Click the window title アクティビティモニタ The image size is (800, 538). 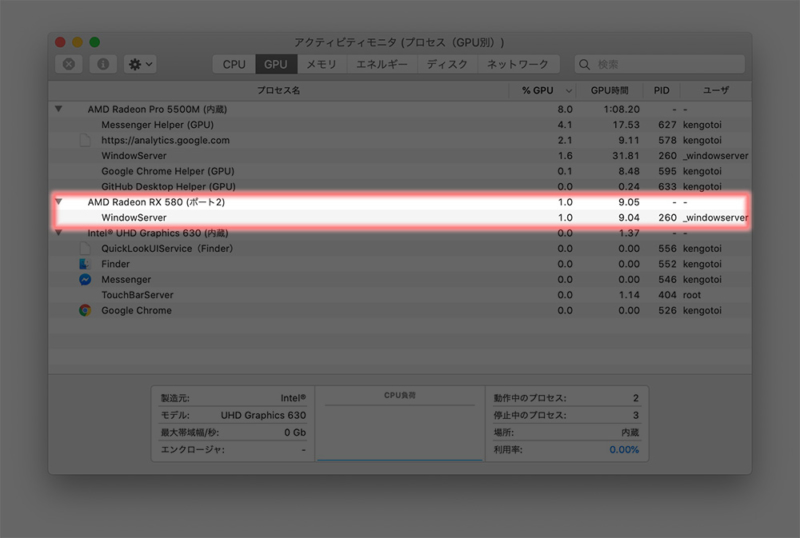345,42
